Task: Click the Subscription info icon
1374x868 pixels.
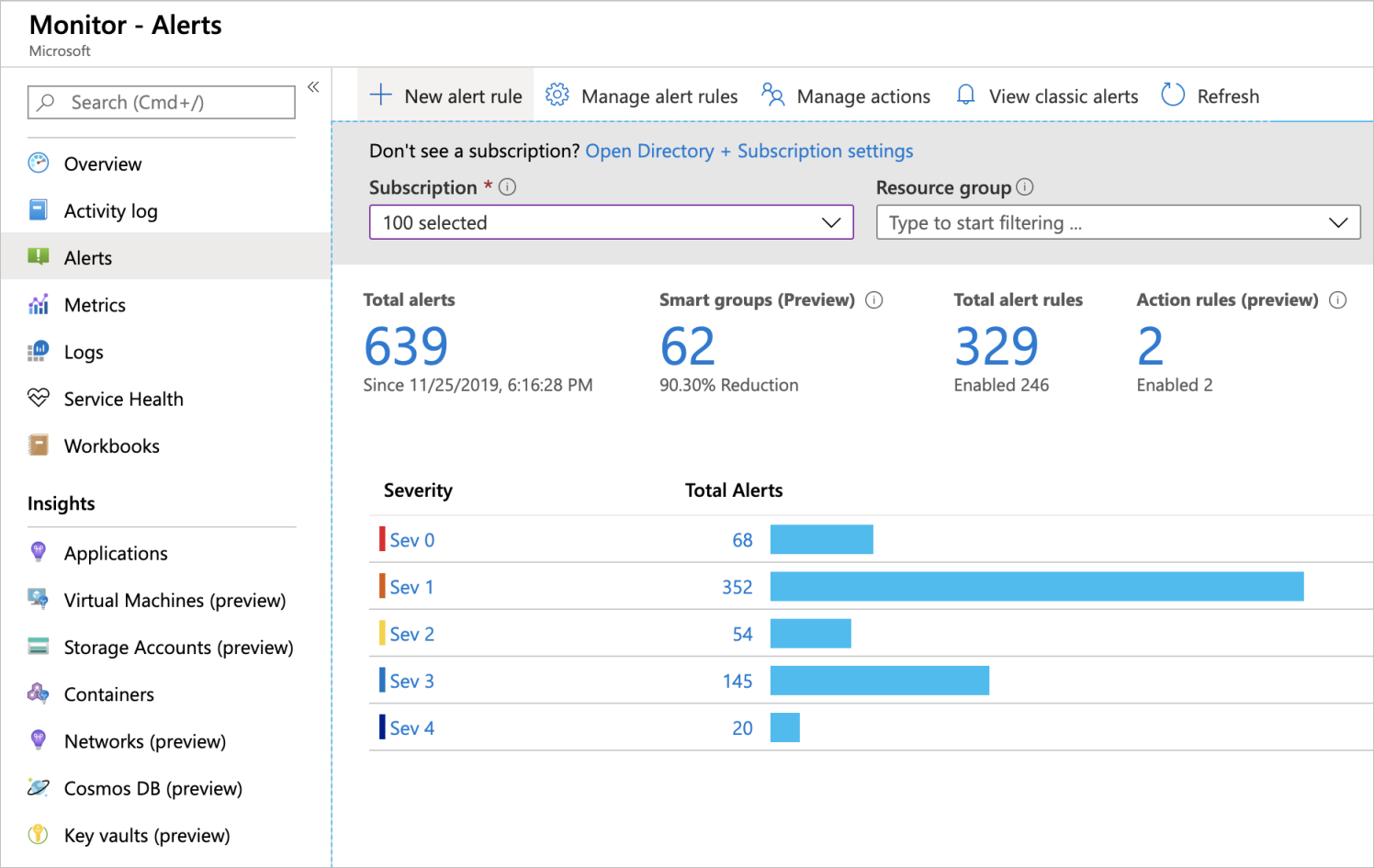Action: 507,187
